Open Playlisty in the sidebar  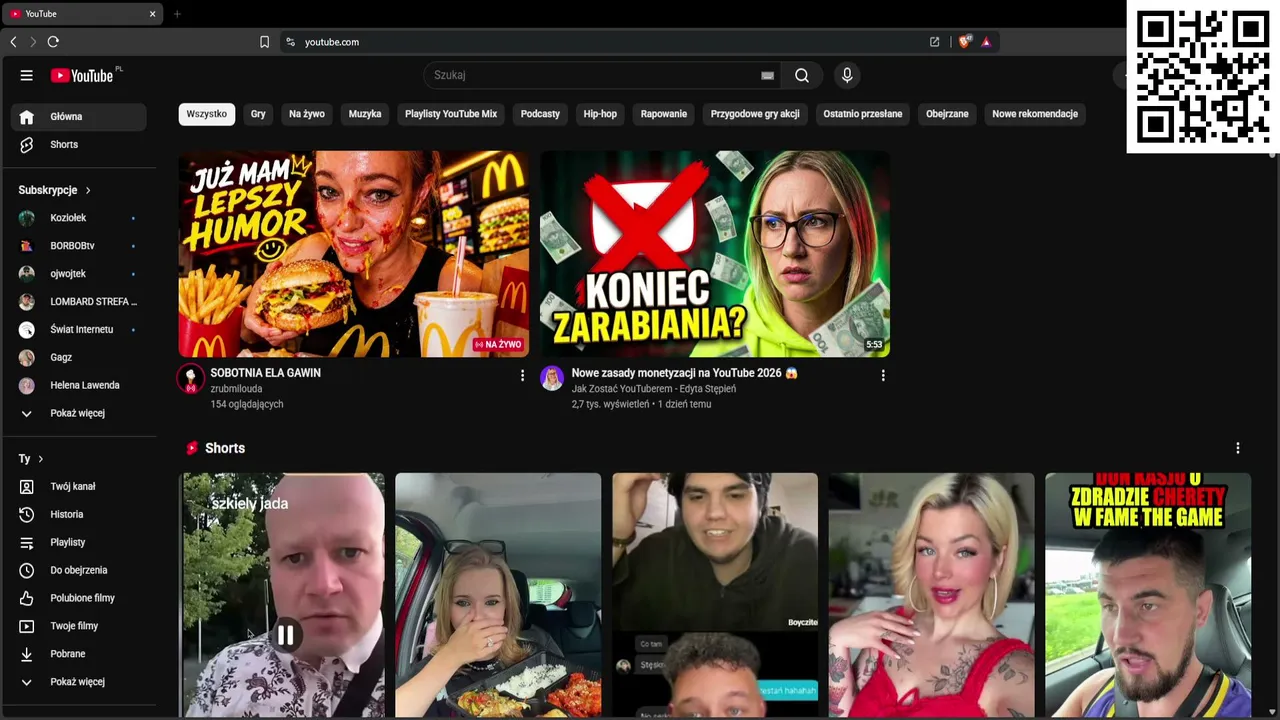click(x=79, y=543)
